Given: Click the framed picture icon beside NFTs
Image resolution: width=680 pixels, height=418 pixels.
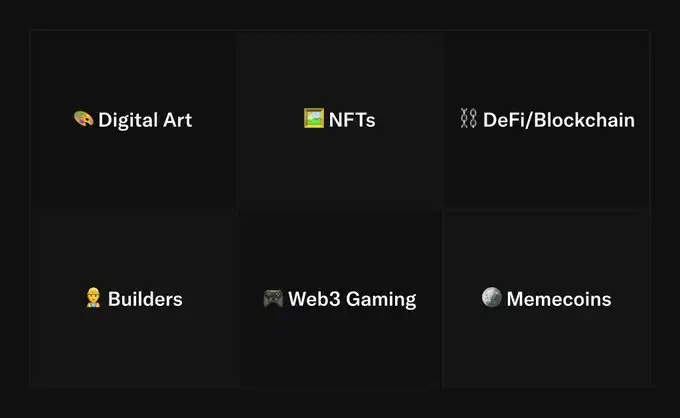Looking at the screenshot, I should click(313, 119).
